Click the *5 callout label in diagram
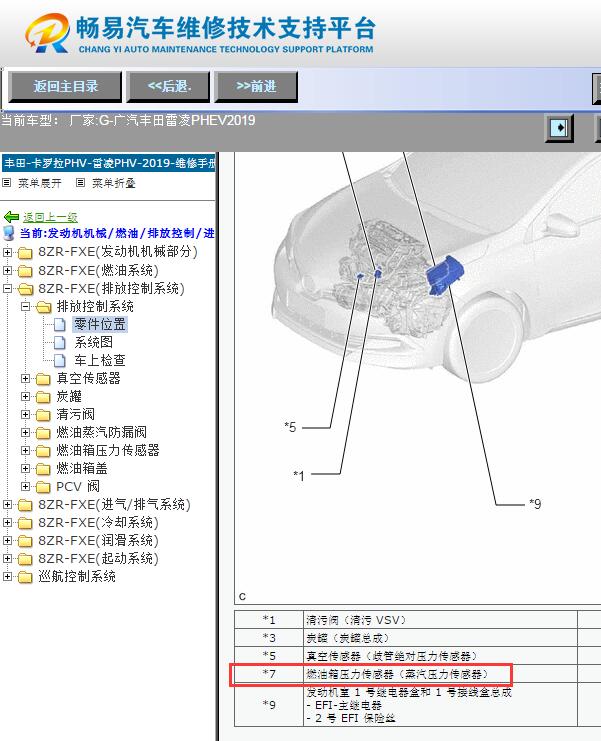The width and height of the screenshot is (601, 741). click(290, 427)
